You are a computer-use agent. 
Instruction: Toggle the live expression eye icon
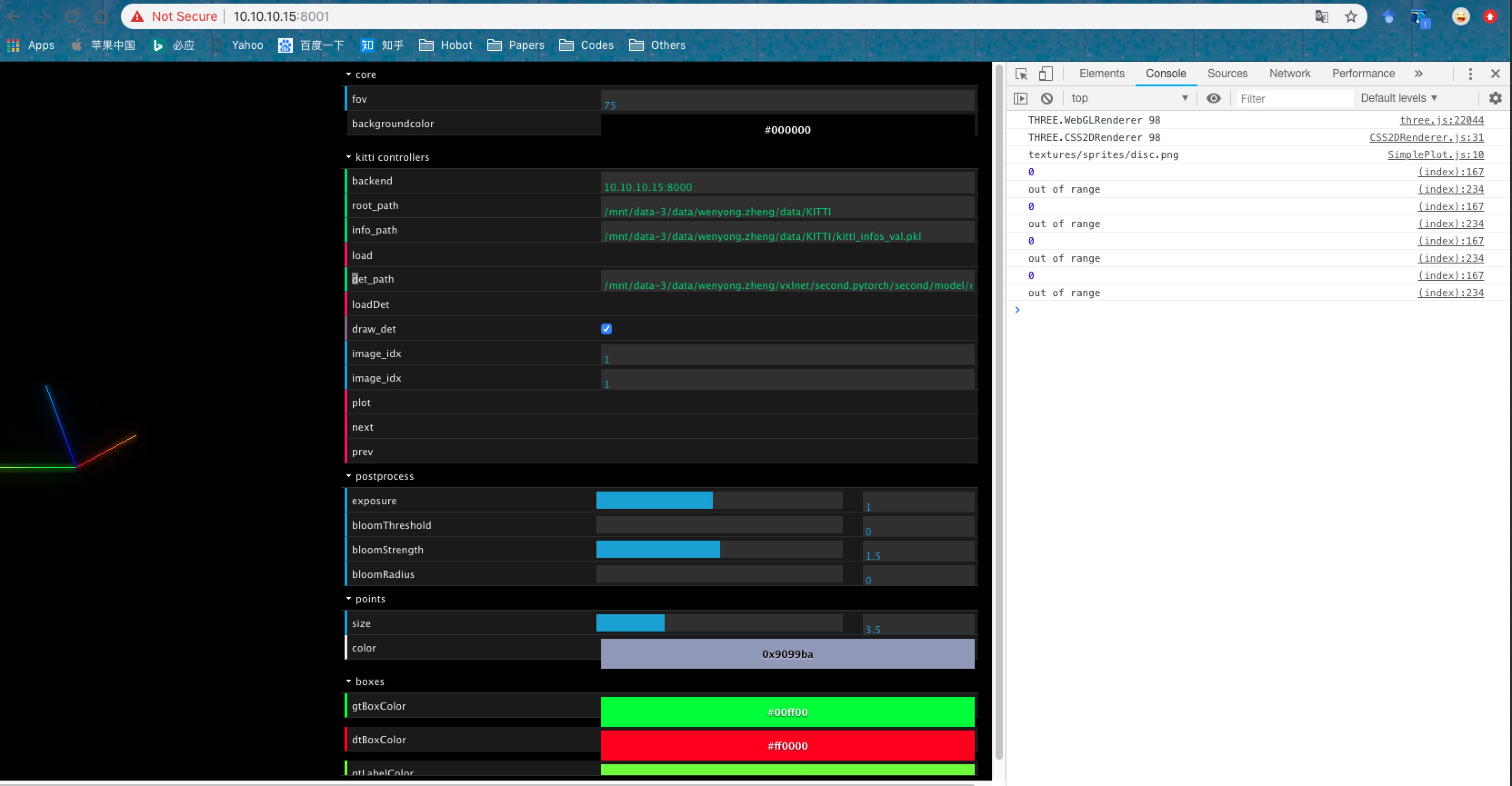[x=1213, y=98]
